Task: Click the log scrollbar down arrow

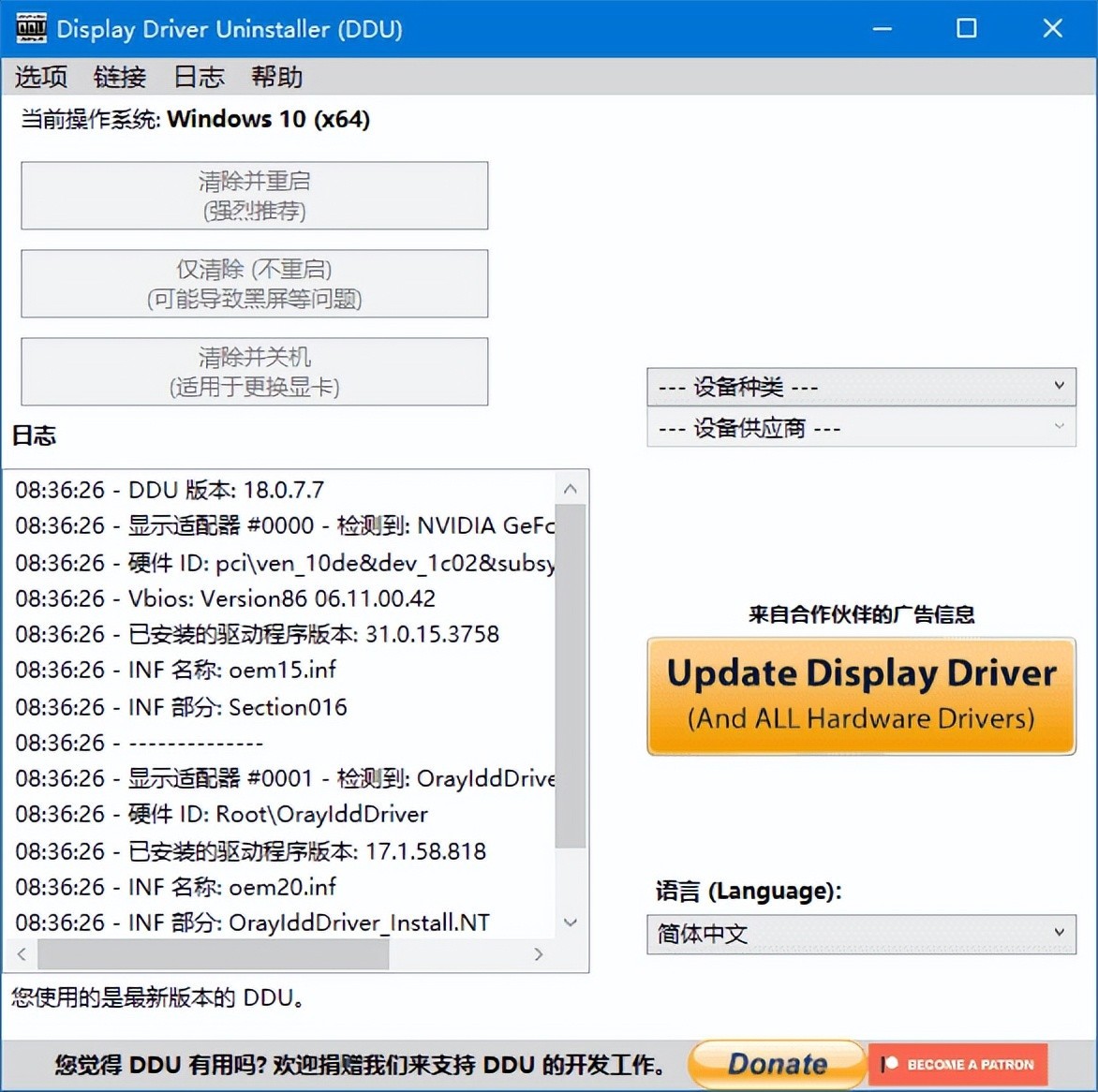Action: [571, 922]
